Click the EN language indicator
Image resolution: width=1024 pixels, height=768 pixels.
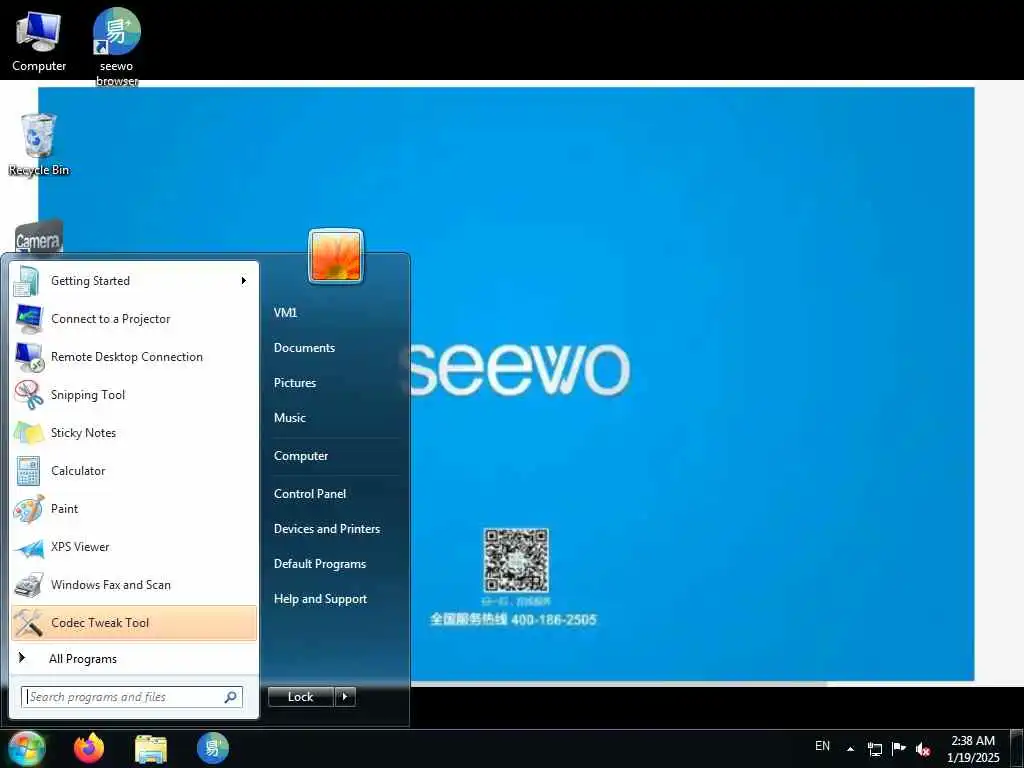click(x=822, y=746)
